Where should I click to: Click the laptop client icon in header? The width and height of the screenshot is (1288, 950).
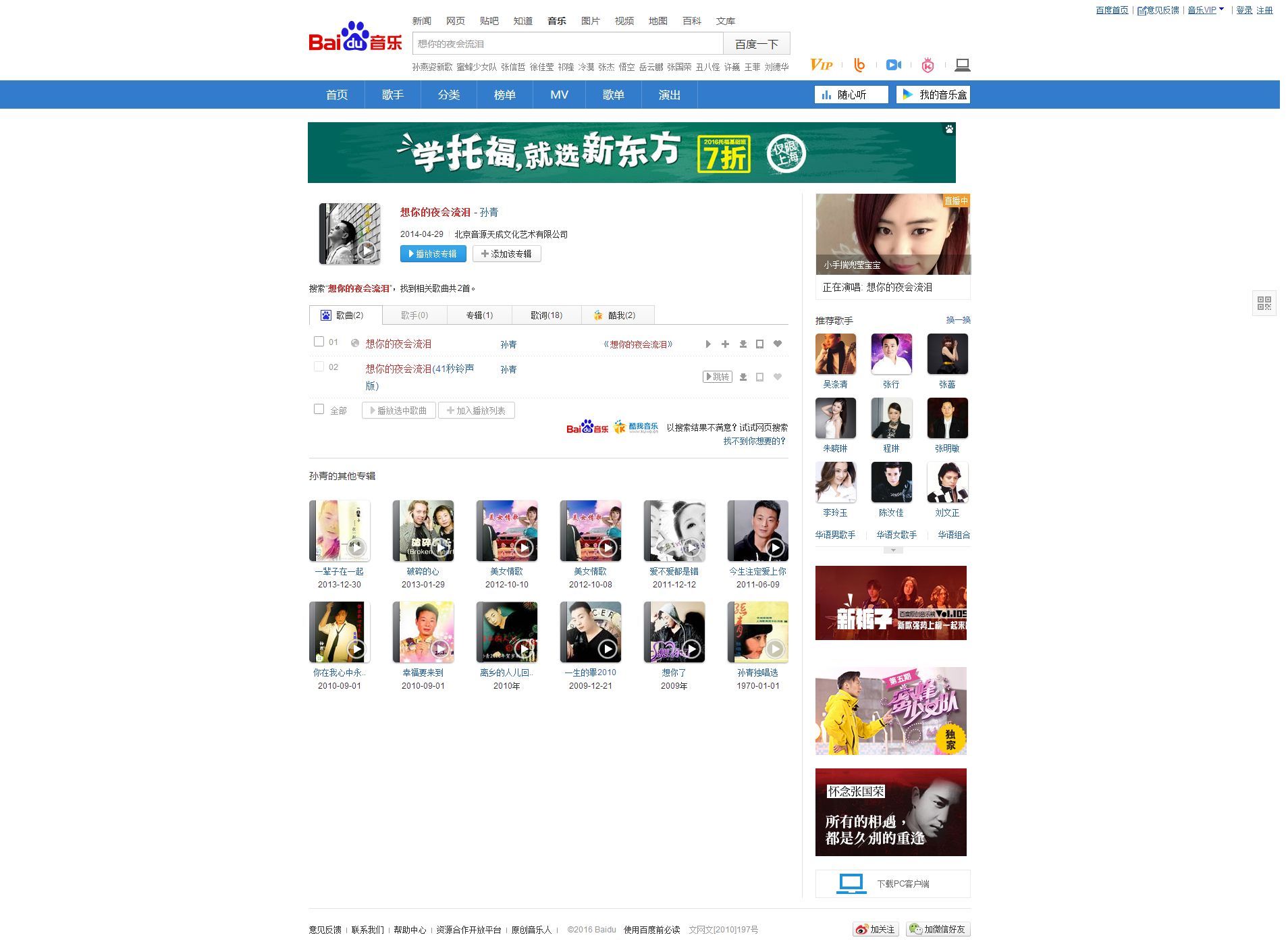click(x=963, y=65)
